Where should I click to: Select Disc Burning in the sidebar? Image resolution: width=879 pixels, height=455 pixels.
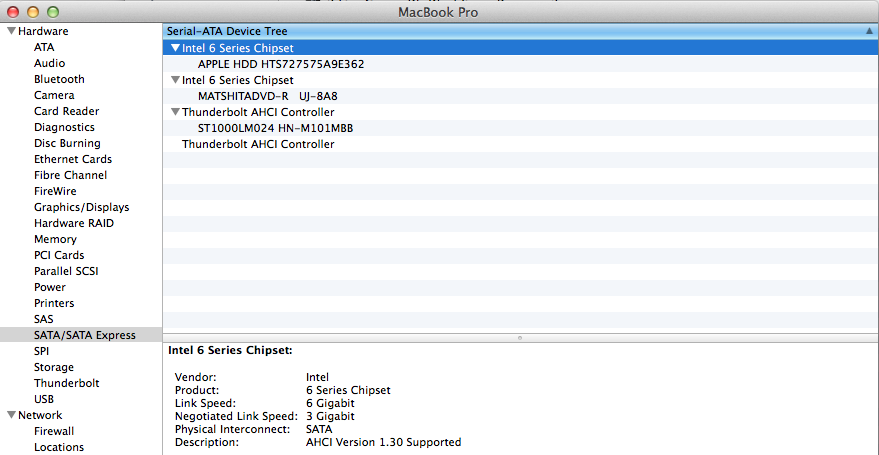click(x=67, y=143)
